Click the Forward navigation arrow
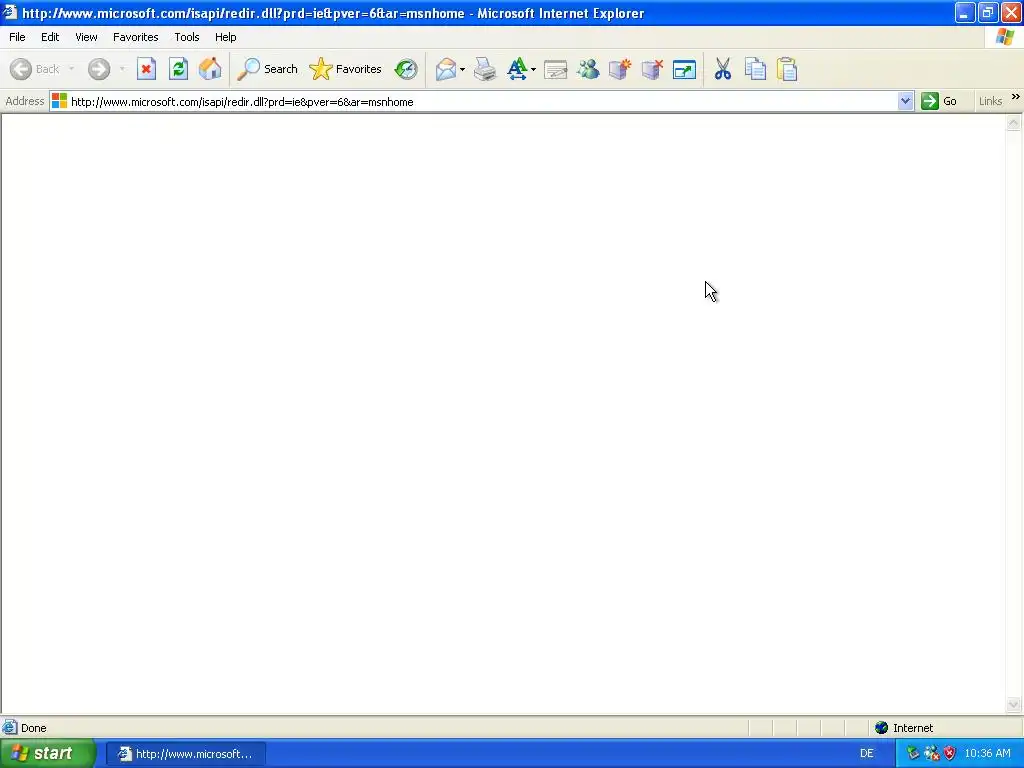The height and width of the screenshot is (768, 1024). click(x=99, y=69)
